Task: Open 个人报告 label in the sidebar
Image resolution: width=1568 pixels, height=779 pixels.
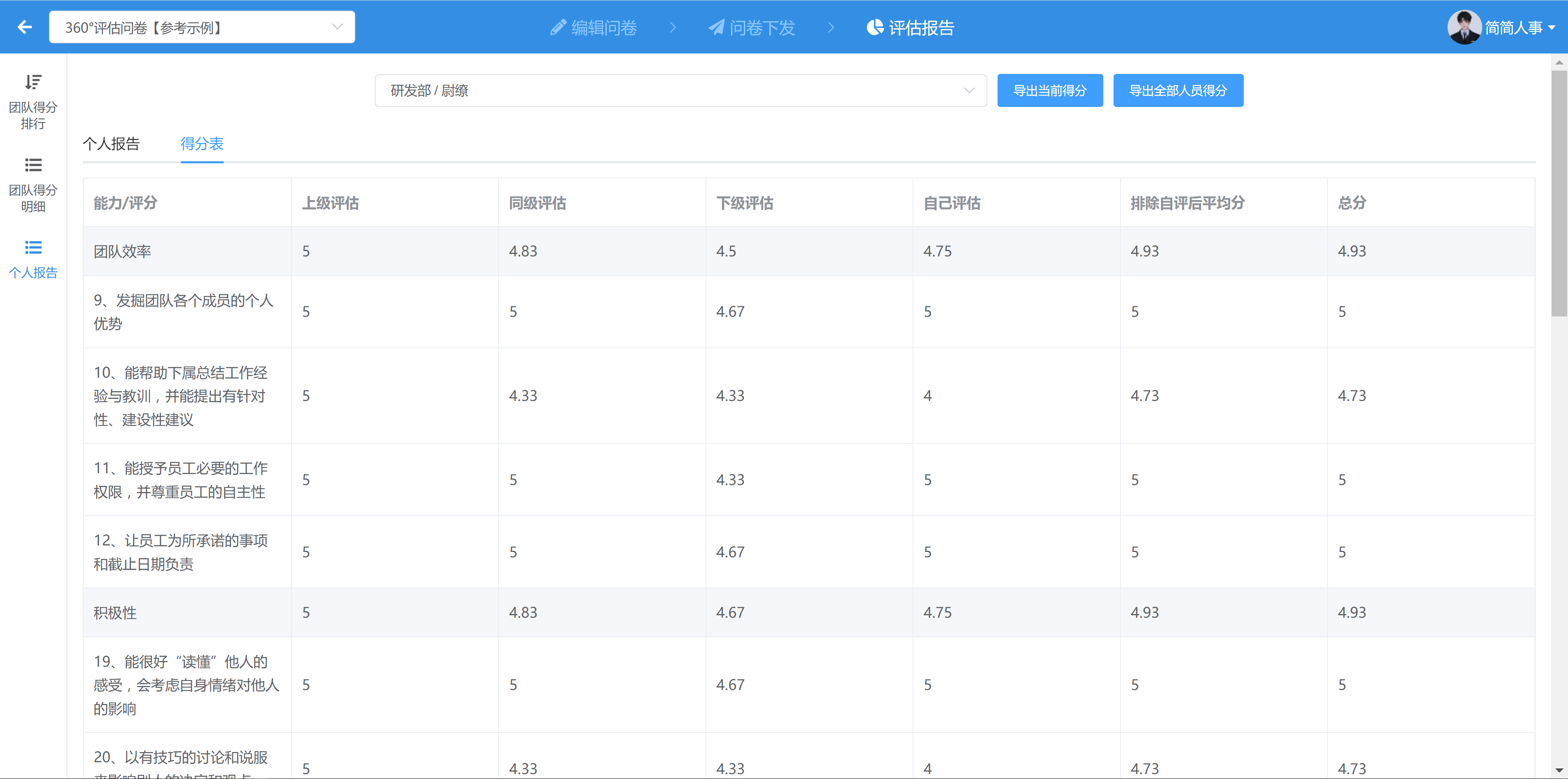Action: point(33,273)
